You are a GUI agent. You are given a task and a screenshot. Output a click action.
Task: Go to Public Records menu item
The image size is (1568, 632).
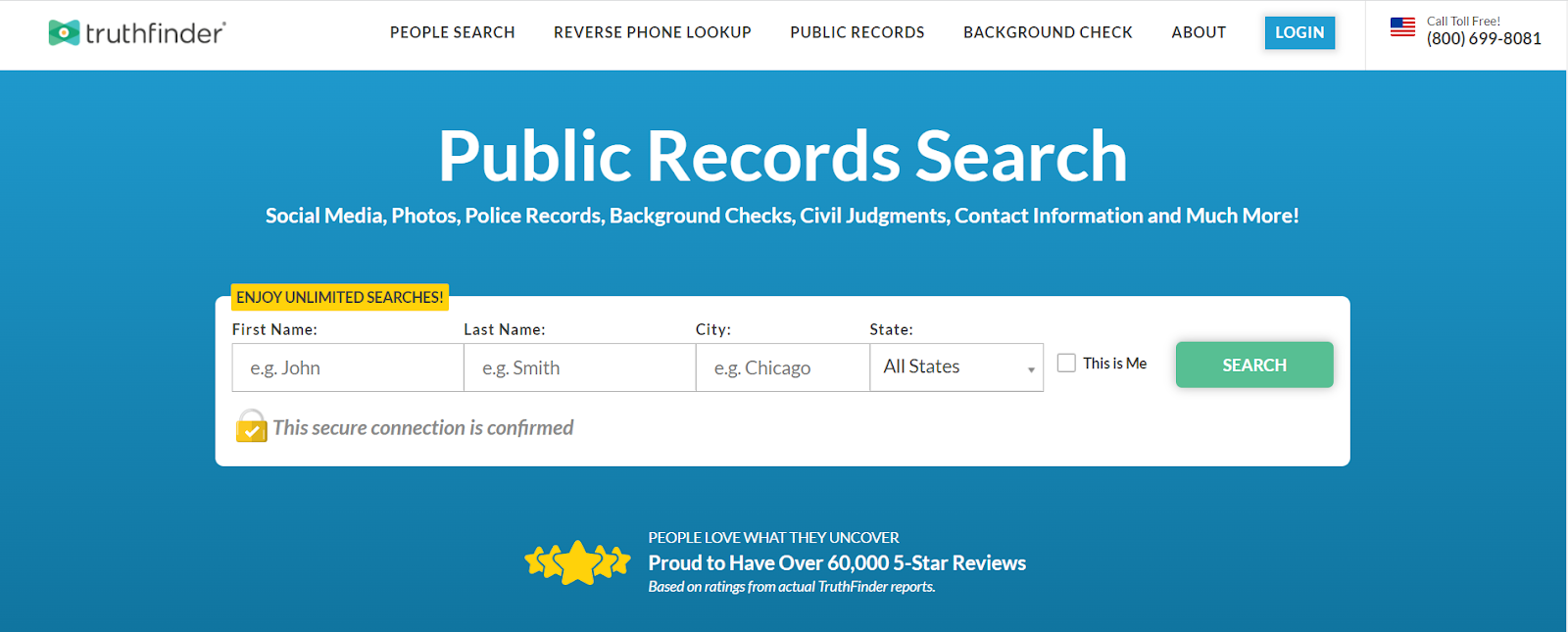(x=857, y=32)
